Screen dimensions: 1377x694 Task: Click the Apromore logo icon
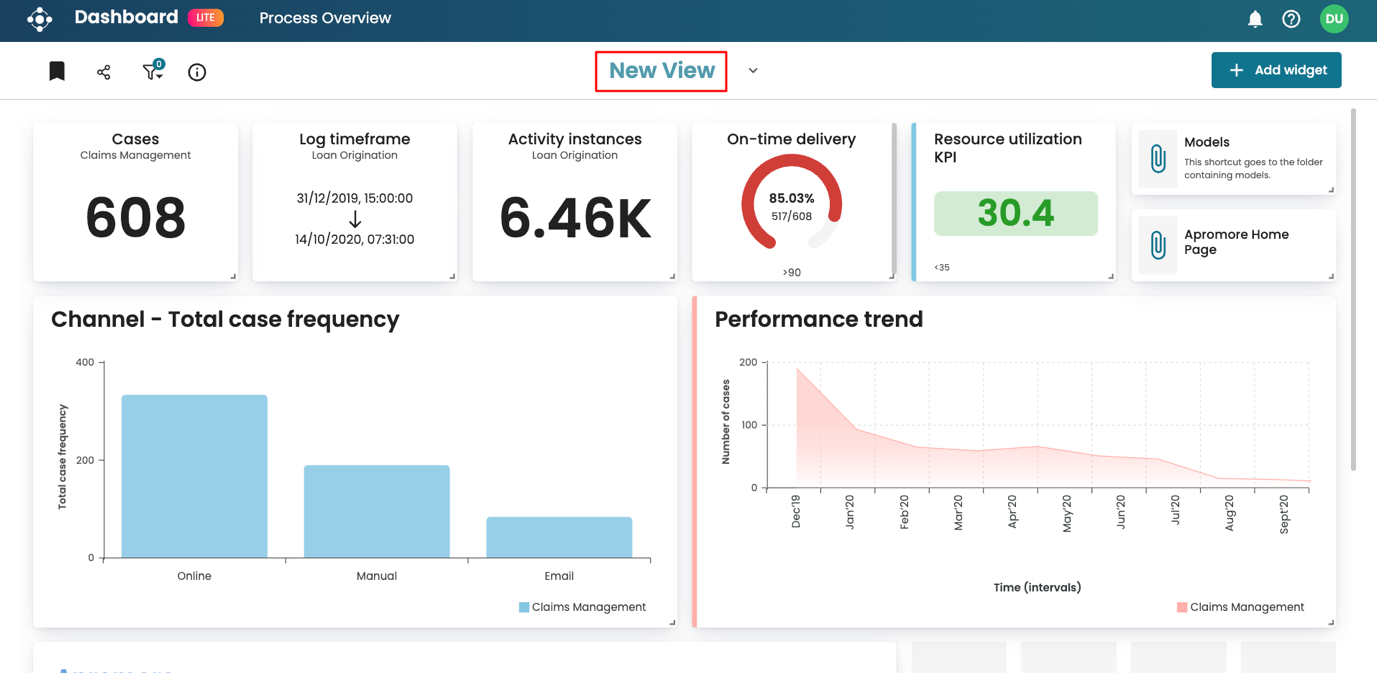click(39, 19)
